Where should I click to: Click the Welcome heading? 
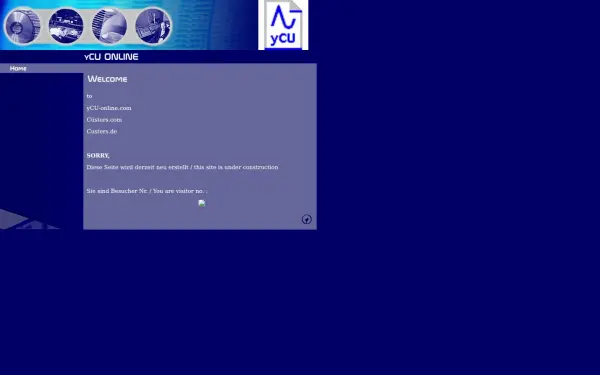tap(108, 79)
